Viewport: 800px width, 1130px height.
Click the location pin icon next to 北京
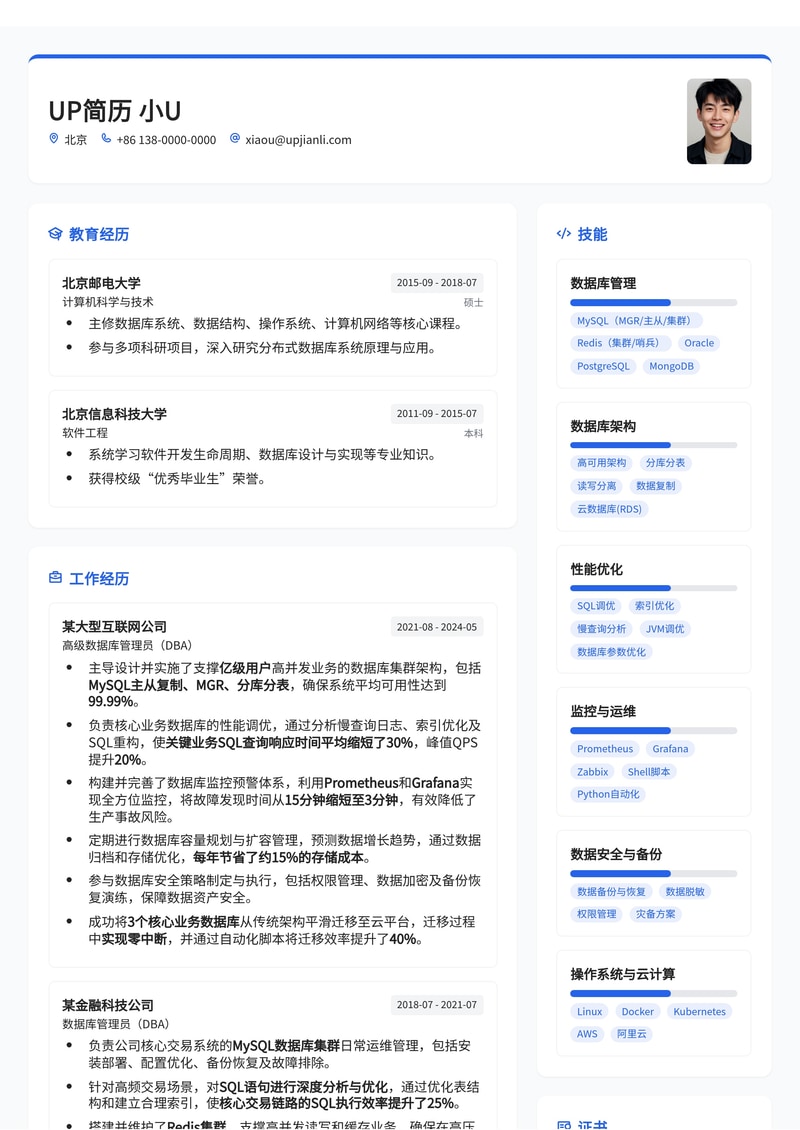(x=53, y=138)
